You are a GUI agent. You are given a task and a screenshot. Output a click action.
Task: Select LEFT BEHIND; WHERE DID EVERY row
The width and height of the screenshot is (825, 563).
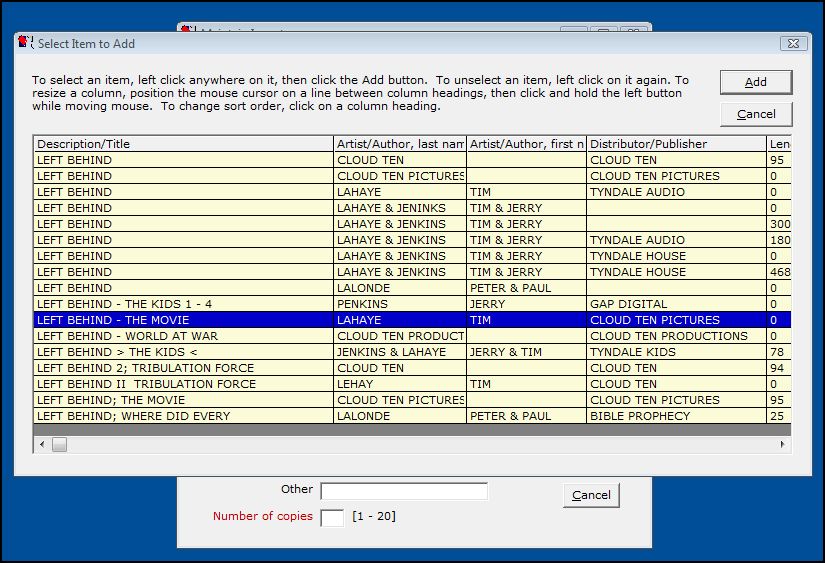coord(412,416)
